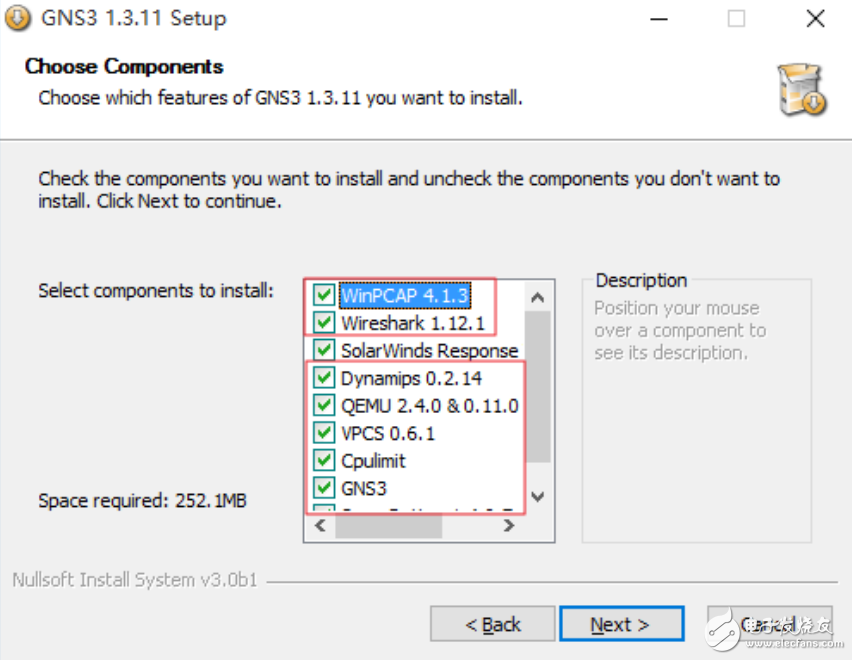This screenshot has height=660, width=852.
Task: Go back with the Back button
Action: click(x=492, y=624)
